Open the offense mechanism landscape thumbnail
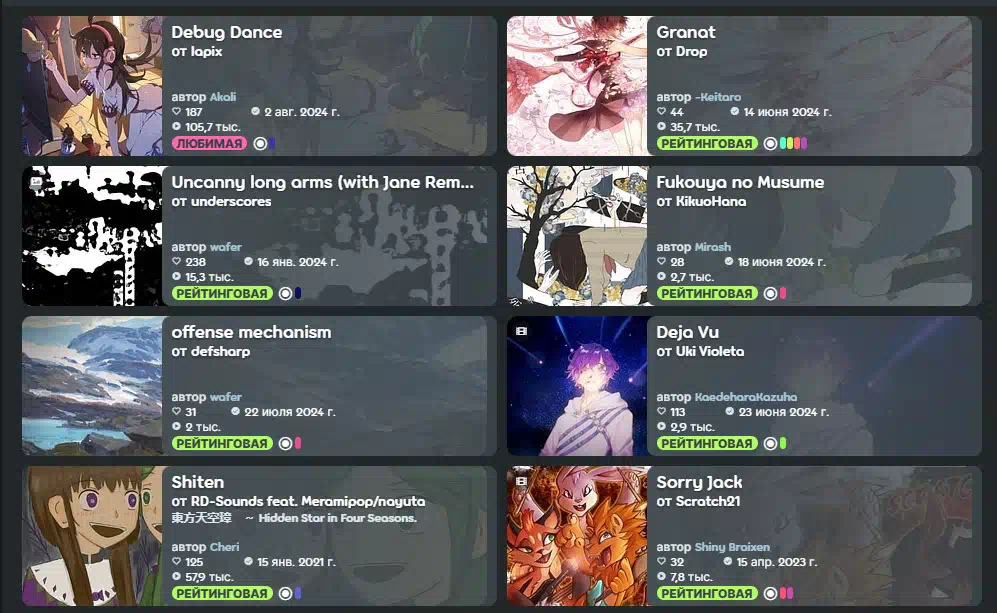The width and height of the screenshot is (997, 613). tap(93, 386)
